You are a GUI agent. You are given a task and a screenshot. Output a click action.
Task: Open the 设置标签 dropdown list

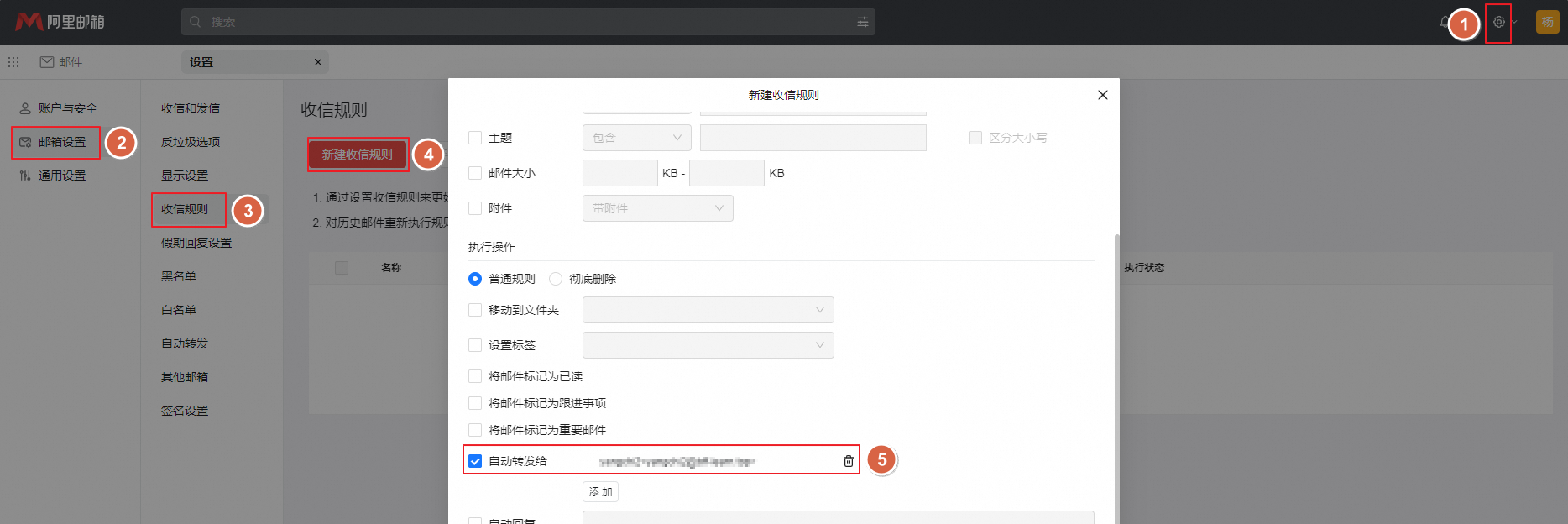pyautogui.click(x=708, y=345)
